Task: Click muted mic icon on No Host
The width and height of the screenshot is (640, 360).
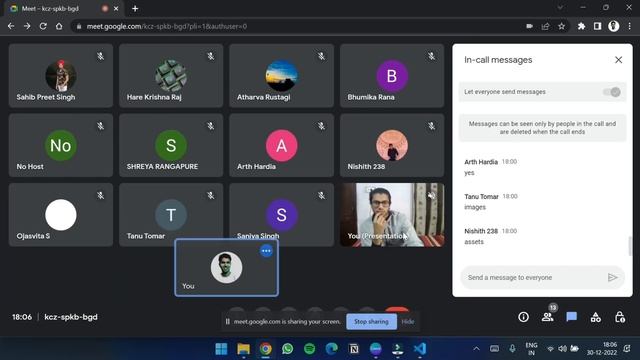Action: click(100, 126)
